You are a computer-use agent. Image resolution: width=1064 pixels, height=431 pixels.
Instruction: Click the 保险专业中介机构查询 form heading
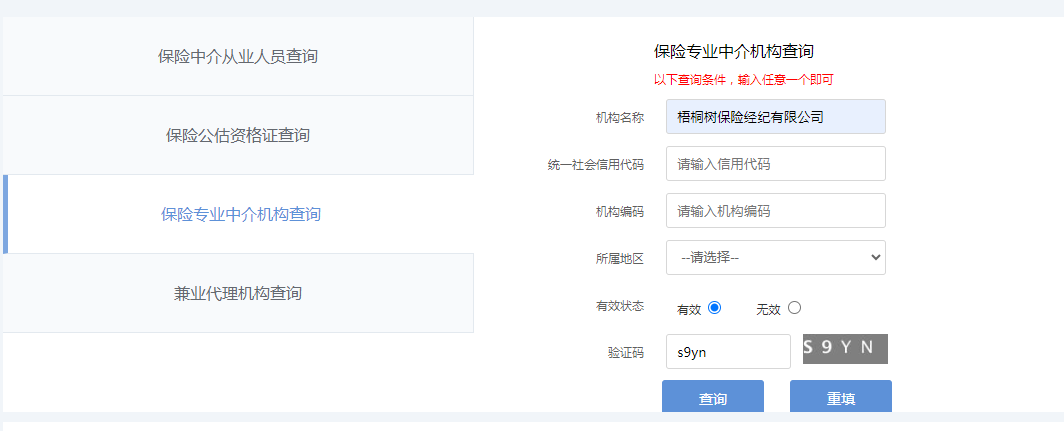(x=733, y=51)
